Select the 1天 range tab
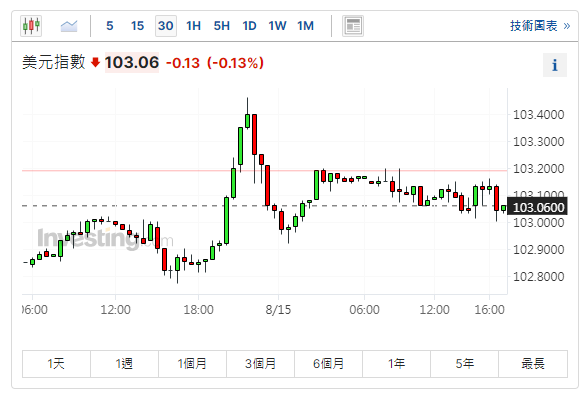This screenshot has width=586, height=394. coord(56,364)
